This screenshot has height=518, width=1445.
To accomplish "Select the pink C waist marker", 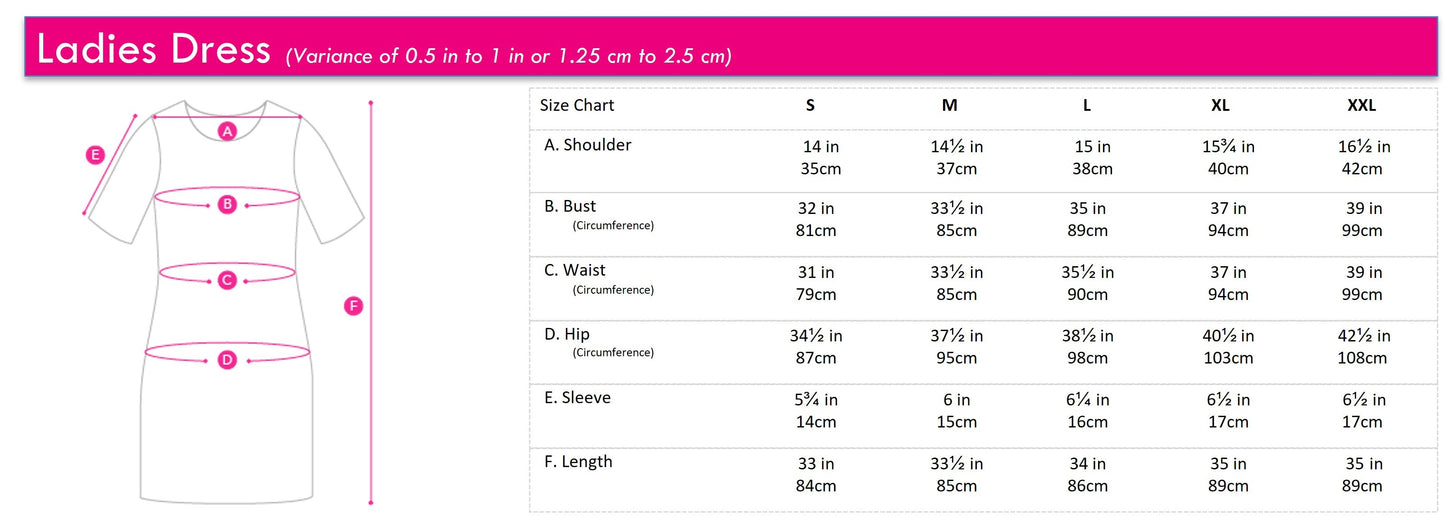I will pos(227,280).
